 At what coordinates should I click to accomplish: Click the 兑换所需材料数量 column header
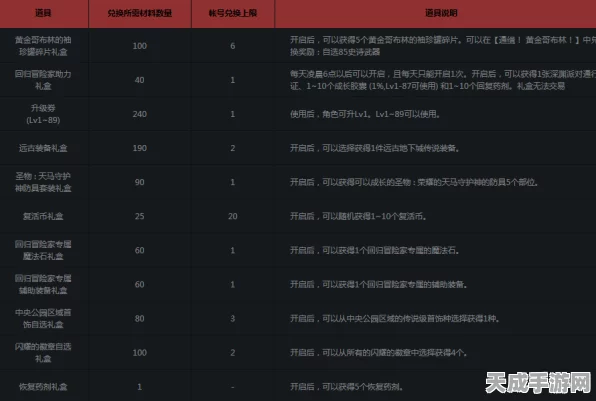coord(139,13)
